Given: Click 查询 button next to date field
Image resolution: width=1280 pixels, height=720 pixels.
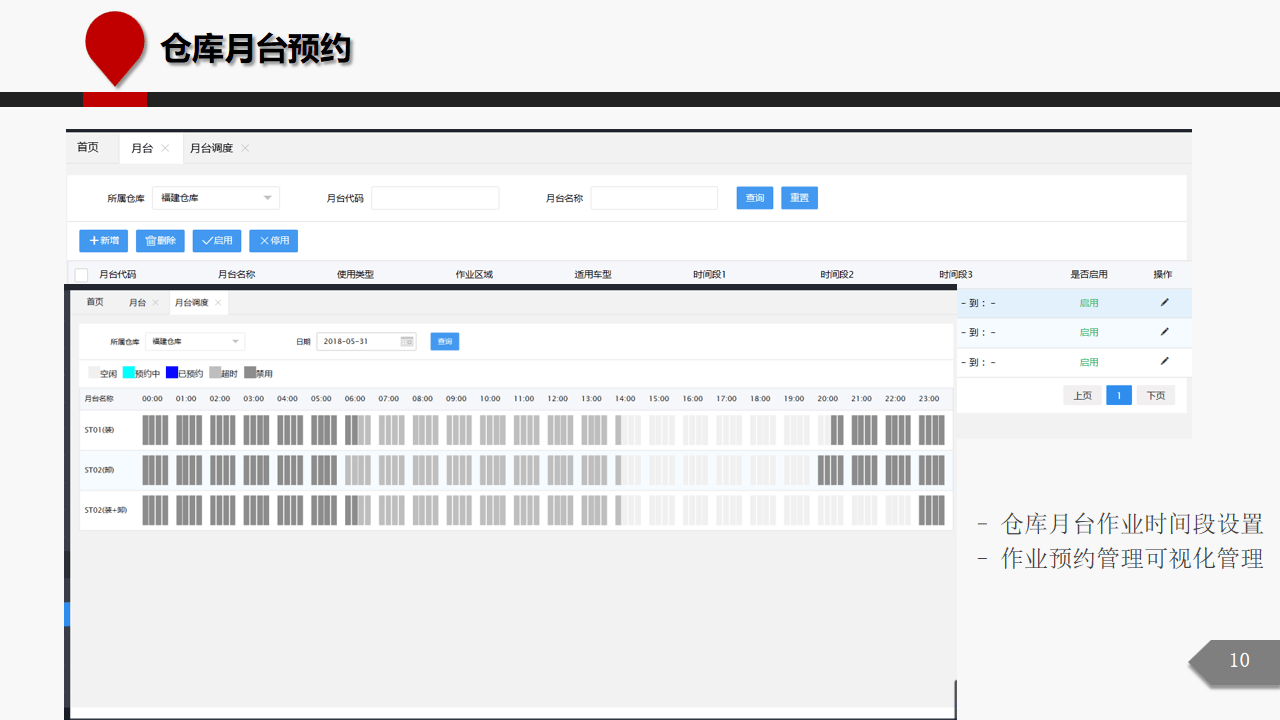Looking at the screenshot, I should point(445,341).
